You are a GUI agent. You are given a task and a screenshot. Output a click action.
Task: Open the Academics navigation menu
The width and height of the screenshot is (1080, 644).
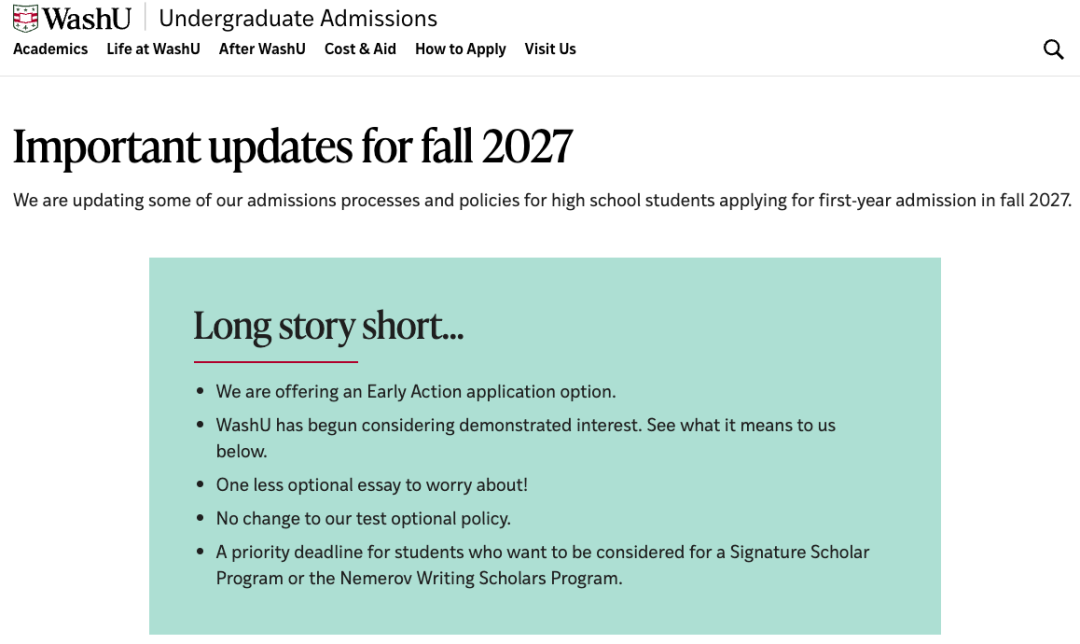click(50, 49)
